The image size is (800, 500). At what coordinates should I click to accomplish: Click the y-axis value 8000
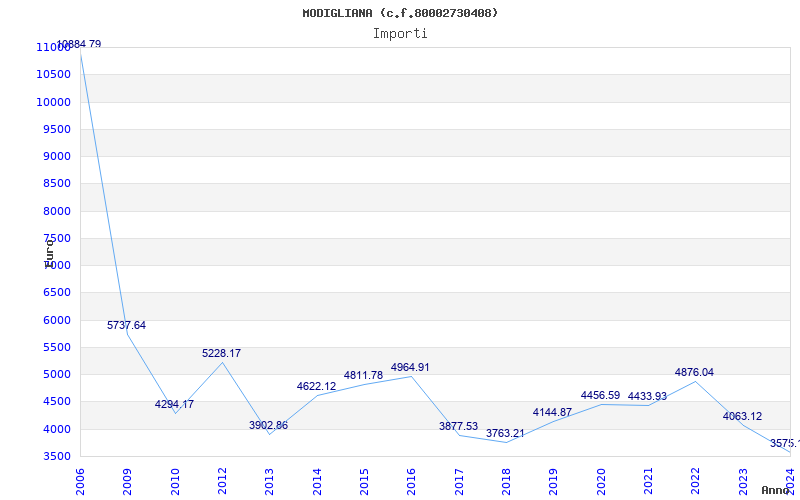click(x=56, y=212)
